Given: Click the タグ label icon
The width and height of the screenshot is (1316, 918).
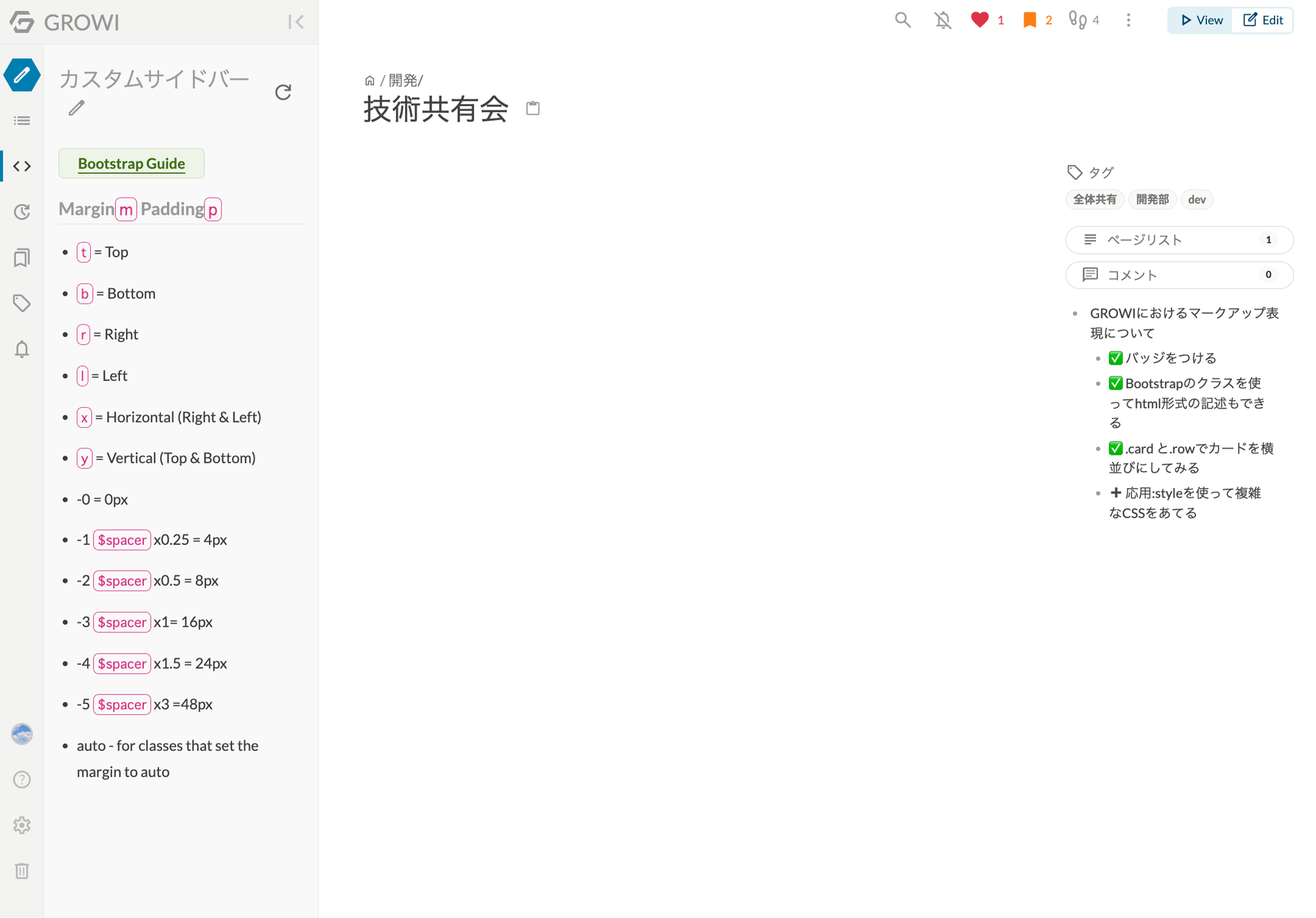Looking at the screenshot, I should point(1074,173).
